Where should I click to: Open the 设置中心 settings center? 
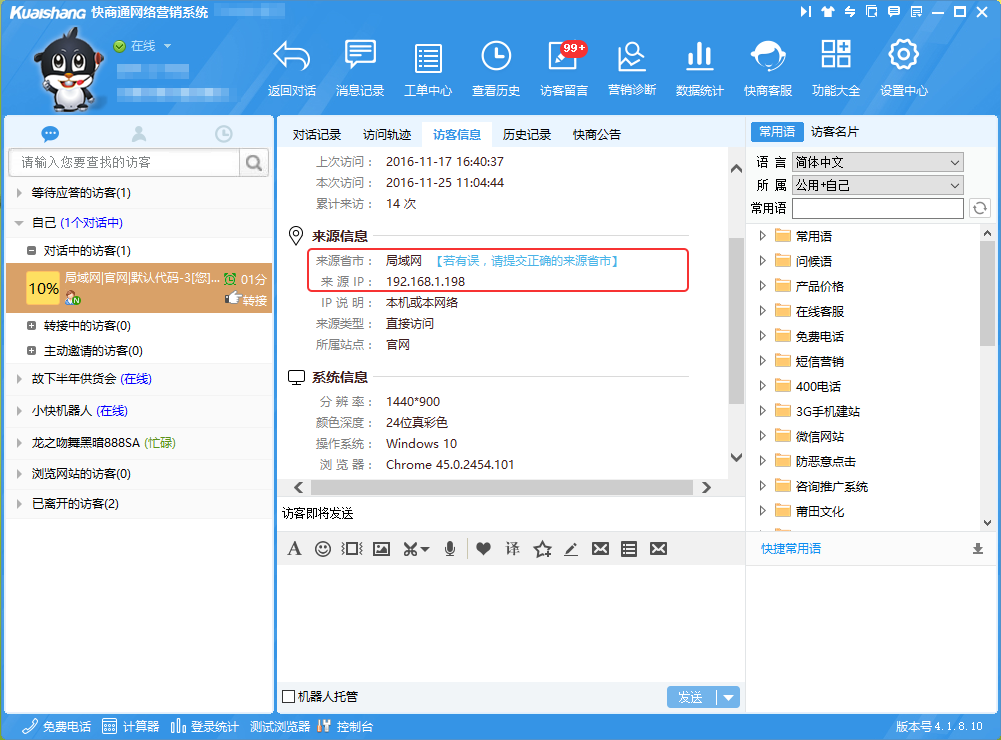pyautogui.click(x=903, y=68)
